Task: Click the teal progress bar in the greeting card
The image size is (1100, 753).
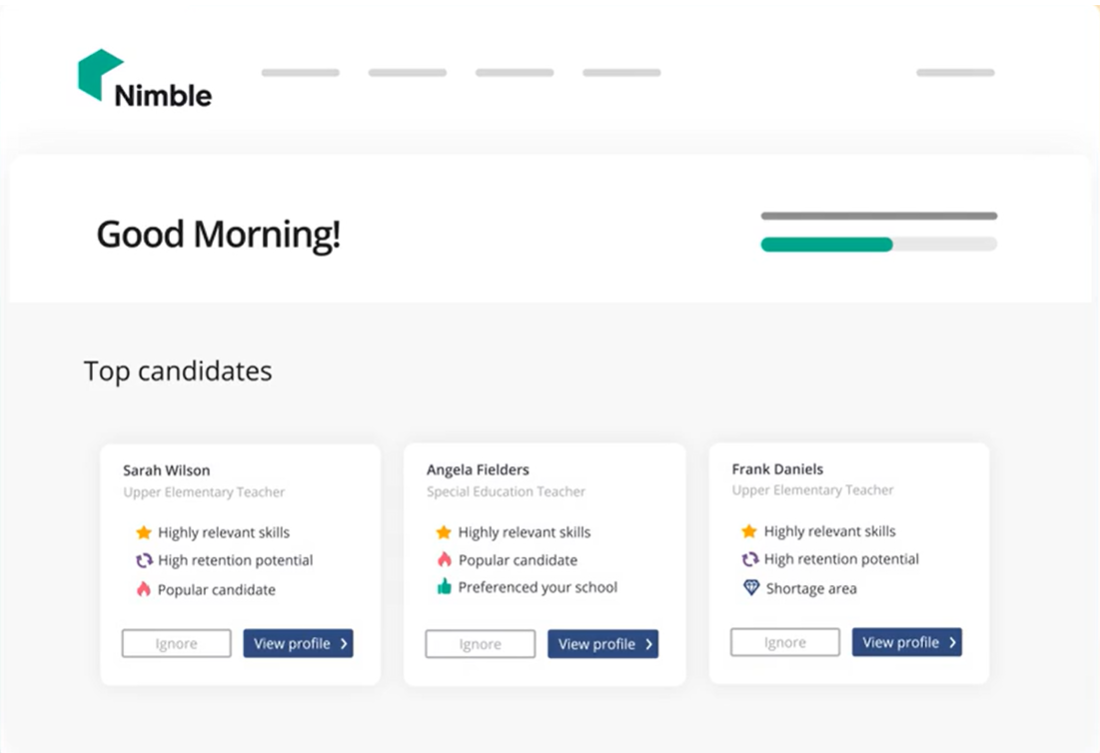Action: 827,243
